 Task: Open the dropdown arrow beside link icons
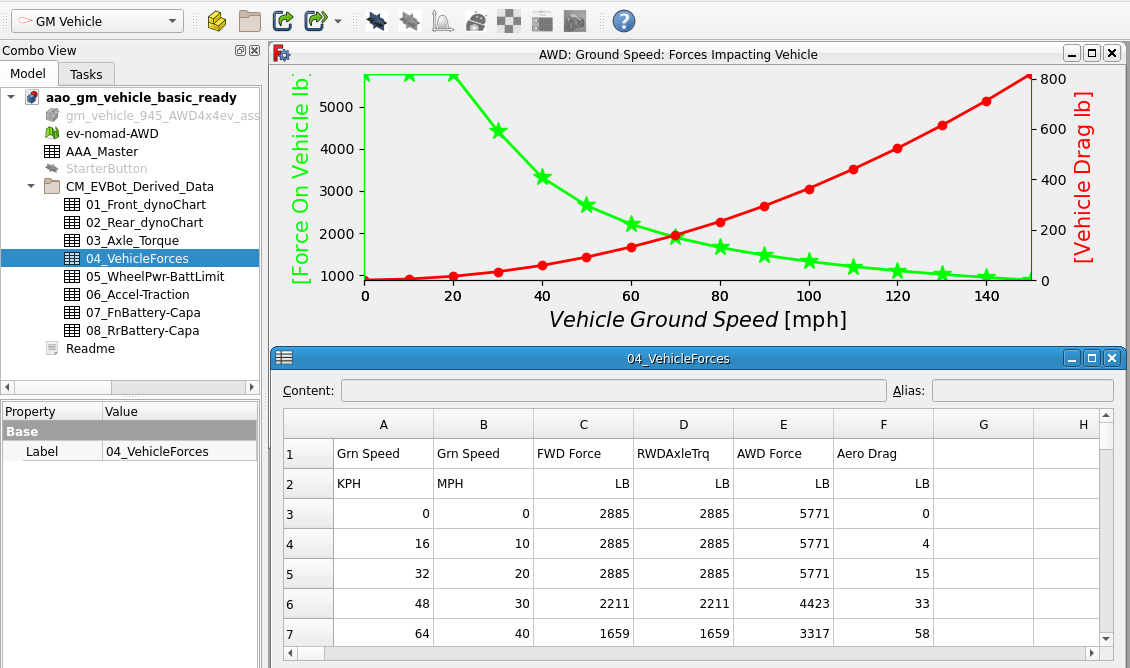[338, 21]
